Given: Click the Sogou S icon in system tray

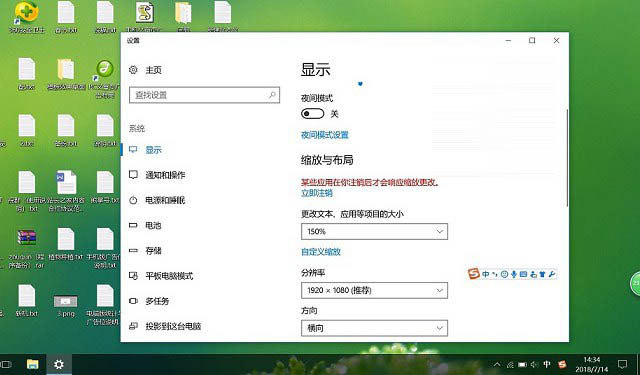Looking at the screenshot, I should tap(562, 364).
